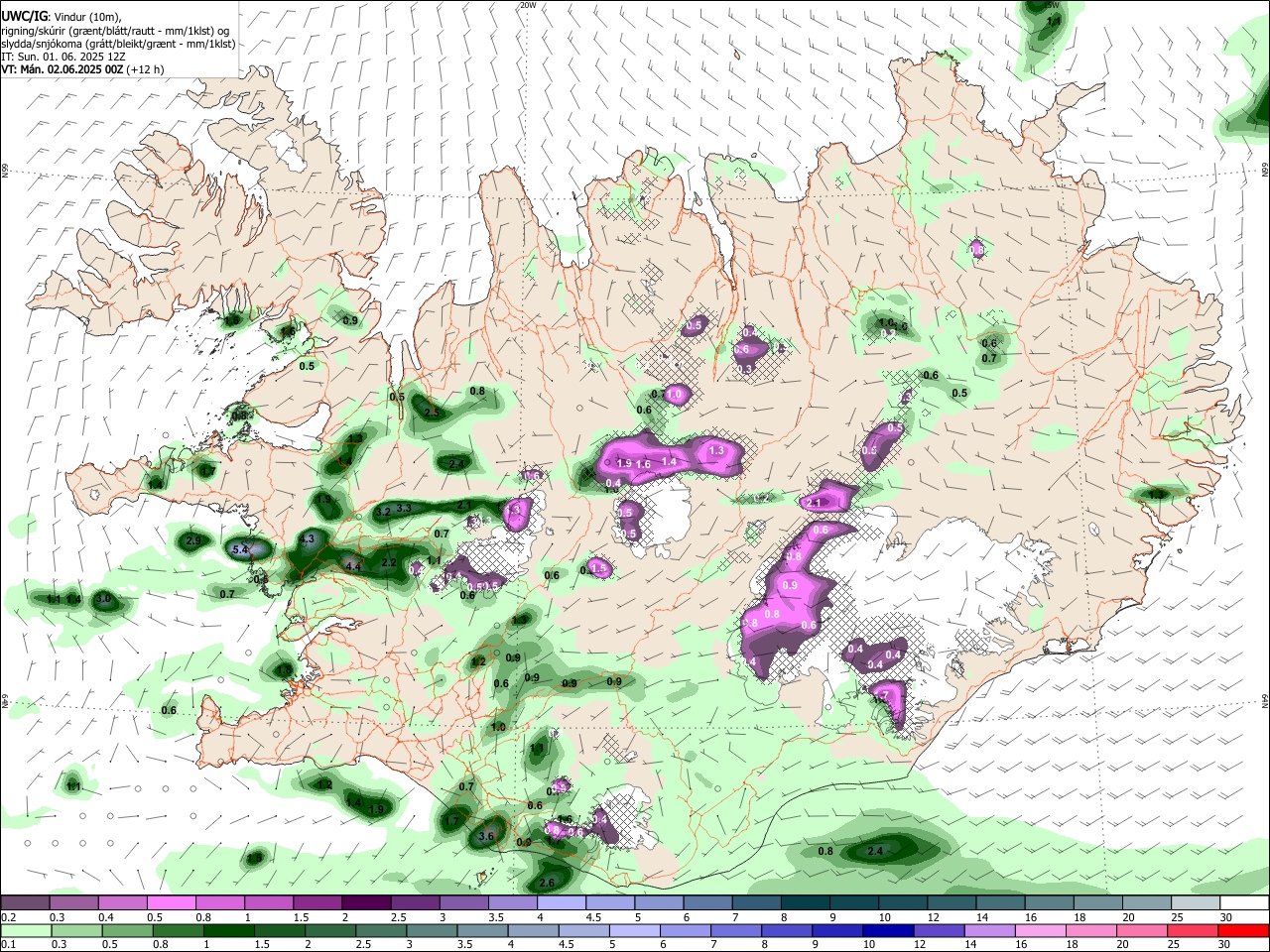Click the '2.9' precipitation value on the map
1270x952 pixels.
pos(193,540)
